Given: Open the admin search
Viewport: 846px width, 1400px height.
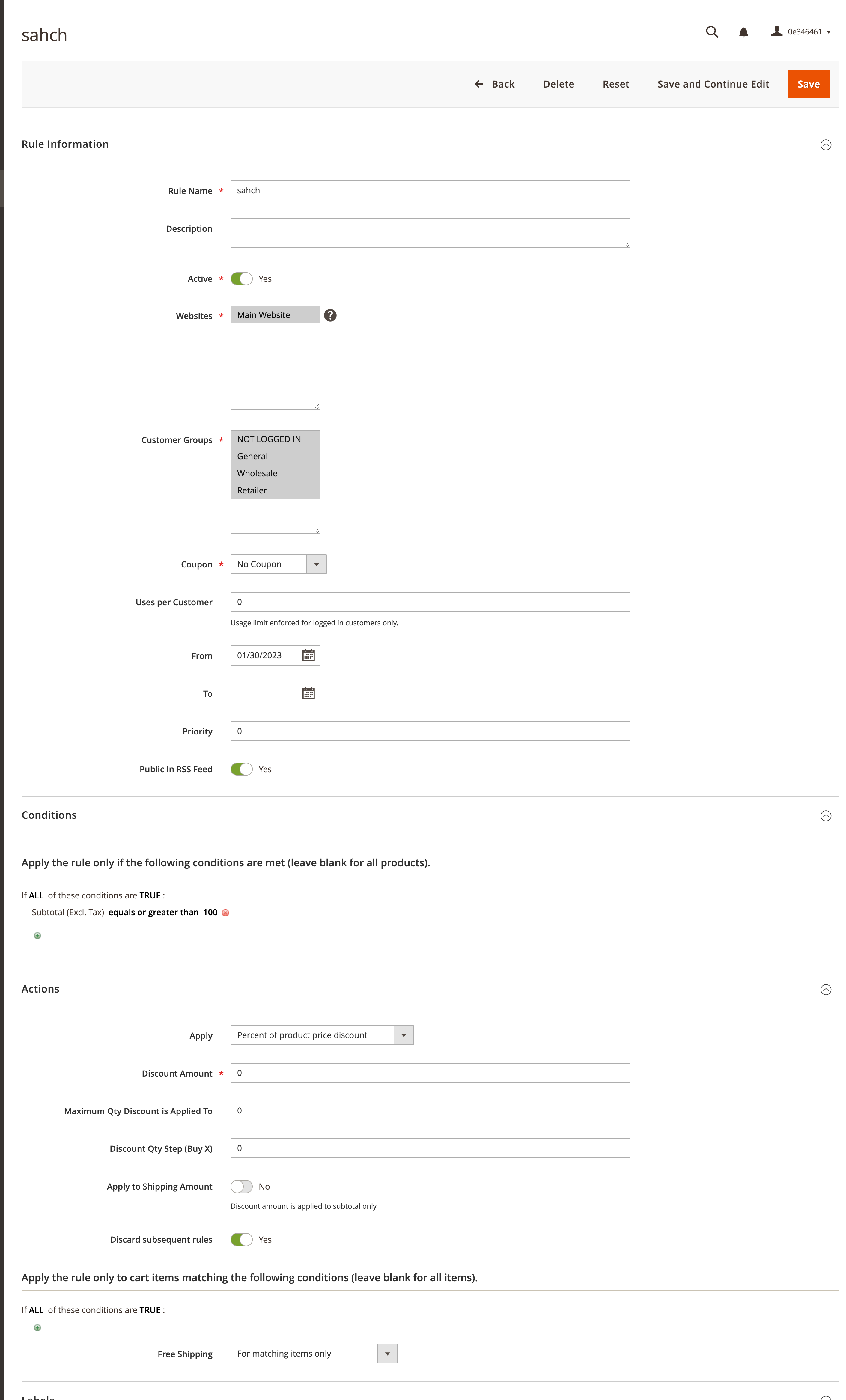Looking at the screenshot, I should coord(712,32).
